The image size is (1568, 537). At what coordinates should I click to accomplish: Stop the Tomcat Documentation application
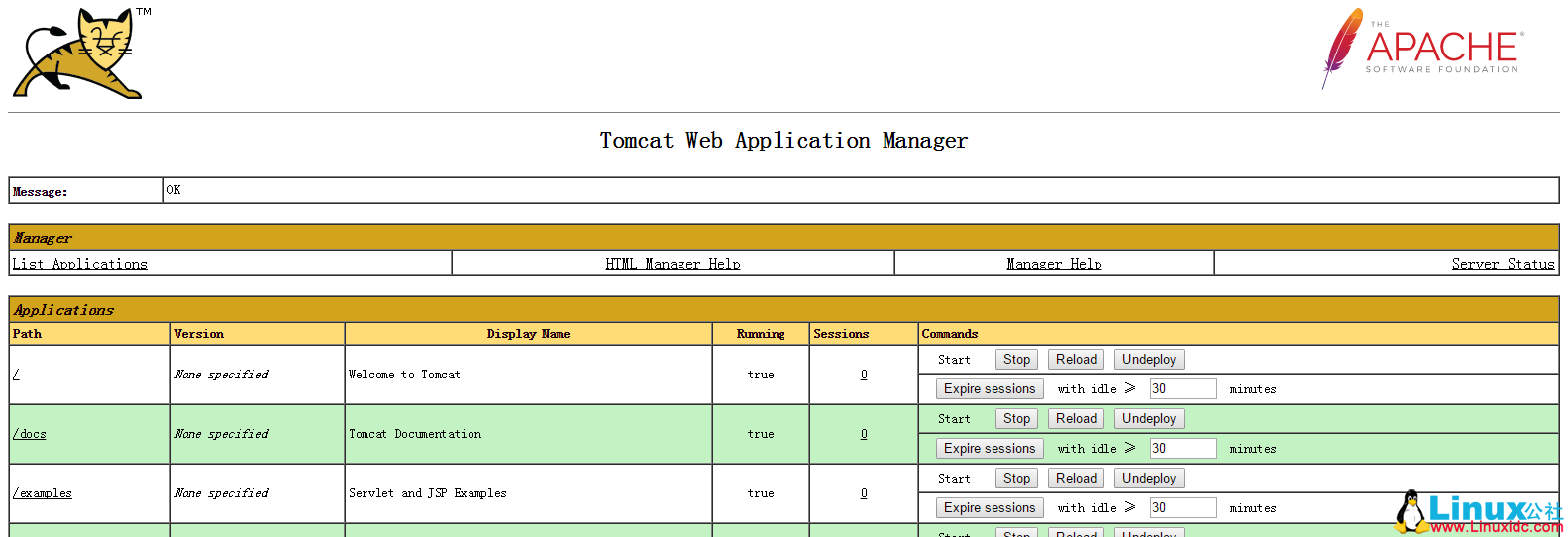1016,419
